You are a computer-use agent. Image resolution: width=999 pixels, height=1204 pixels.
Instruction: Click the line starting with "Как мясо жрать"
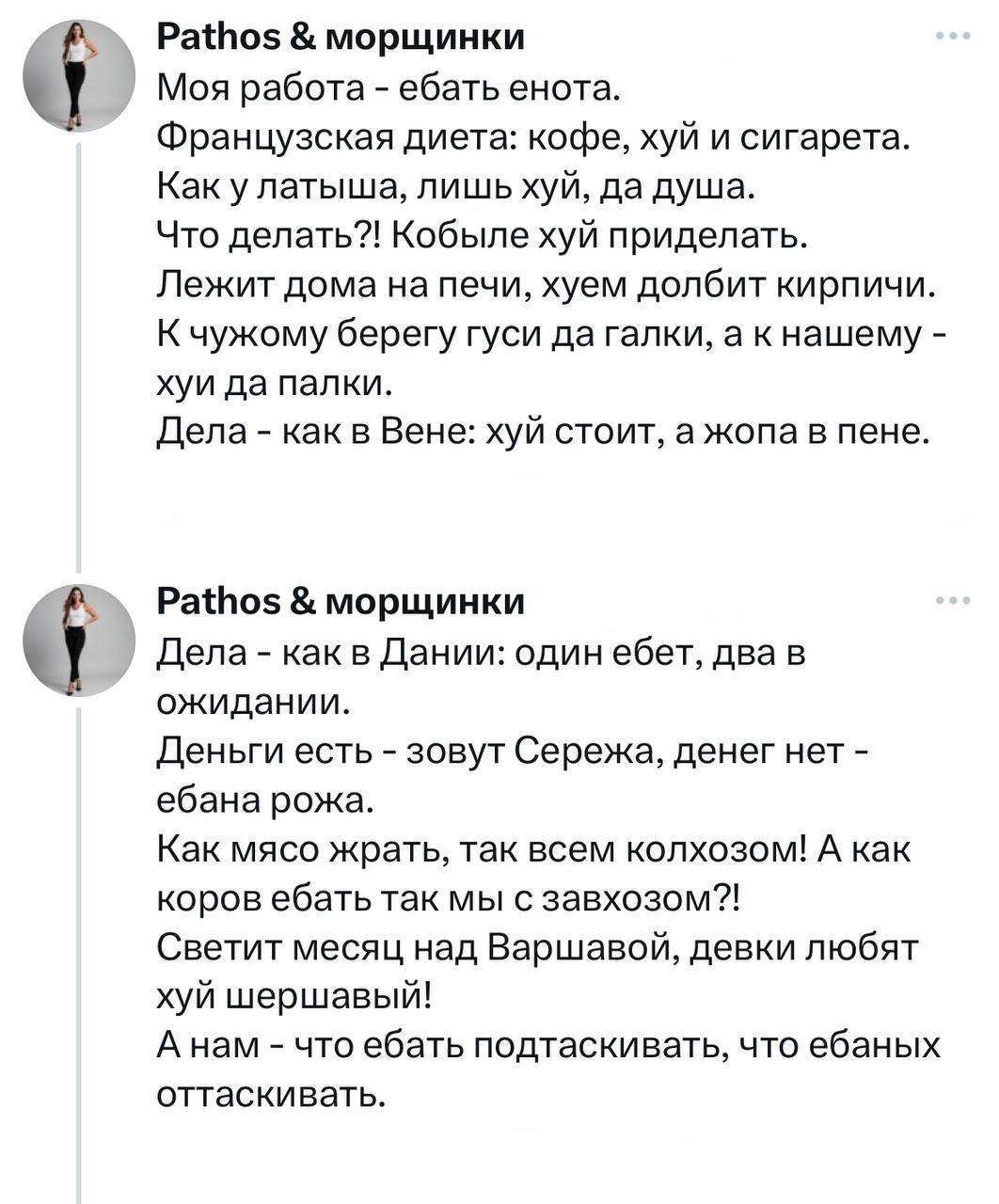(531, 850)
